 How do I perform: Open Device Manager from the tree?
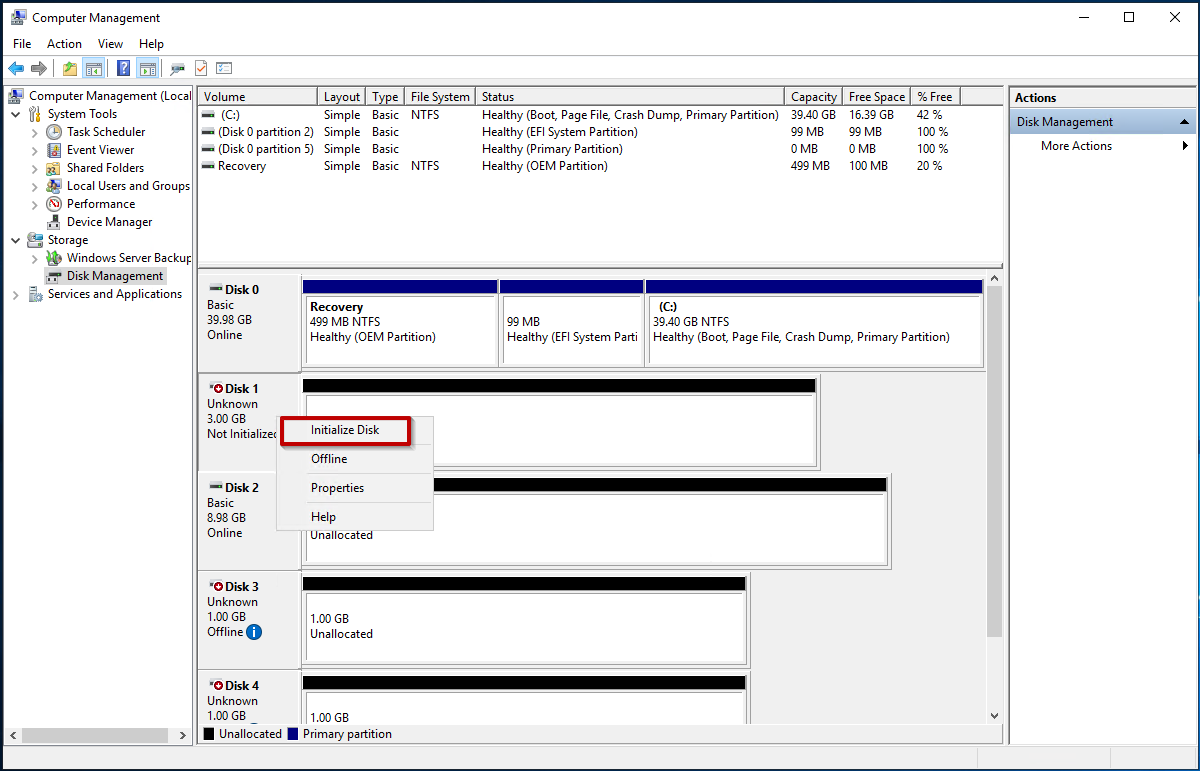(x=109, y=222)
